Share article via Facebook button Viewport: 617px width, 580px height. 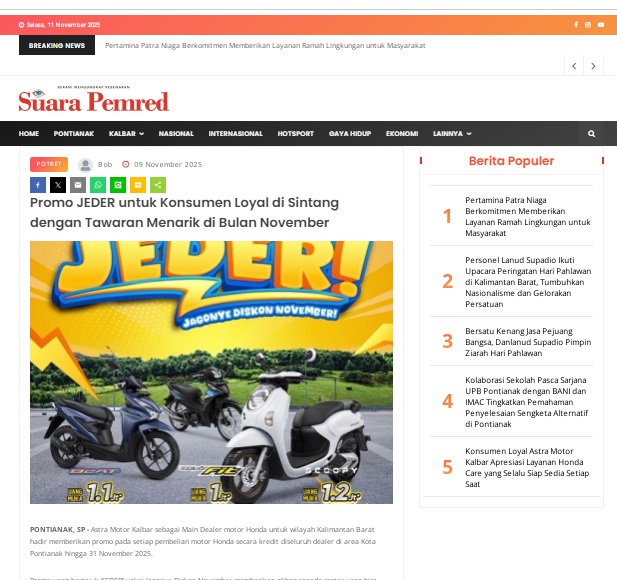(x=38, y=185)
